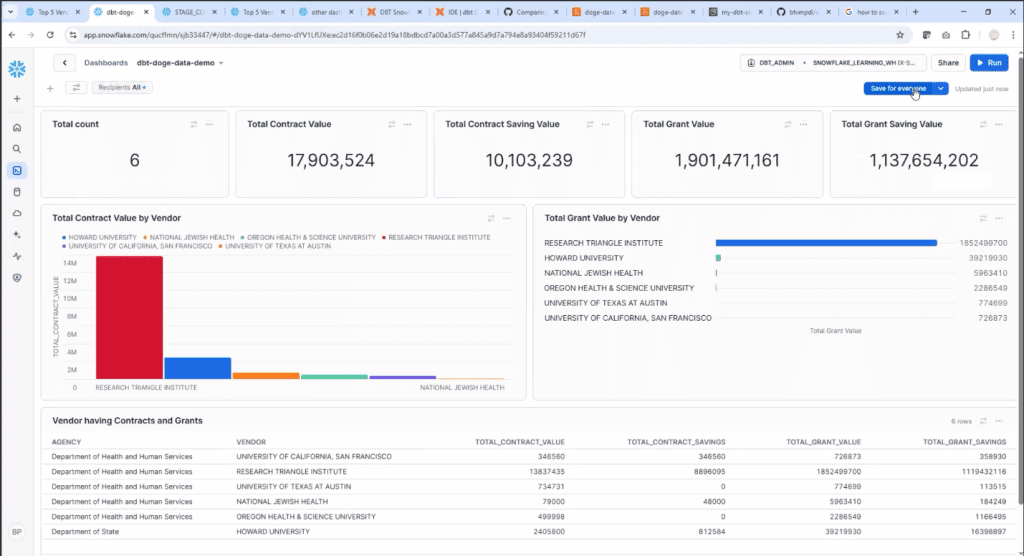Switch to how to sc Google tab
The width and height of the screenshot is (1024, 556).
pyautogui.click(x=871, y=12)
